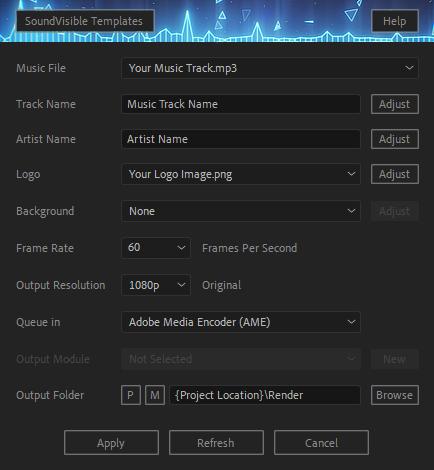Screen dimensions: 434x470
Task: Click the M output folder button
Action: pos(155,395)
